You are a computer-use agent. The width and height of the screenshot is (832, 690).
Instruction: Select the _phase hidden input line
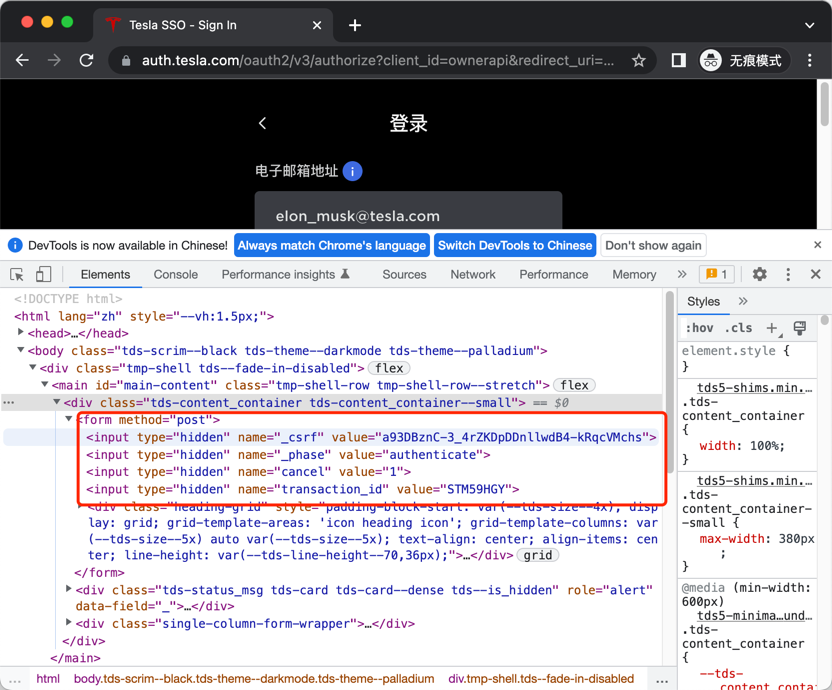(x=288, y=455)
